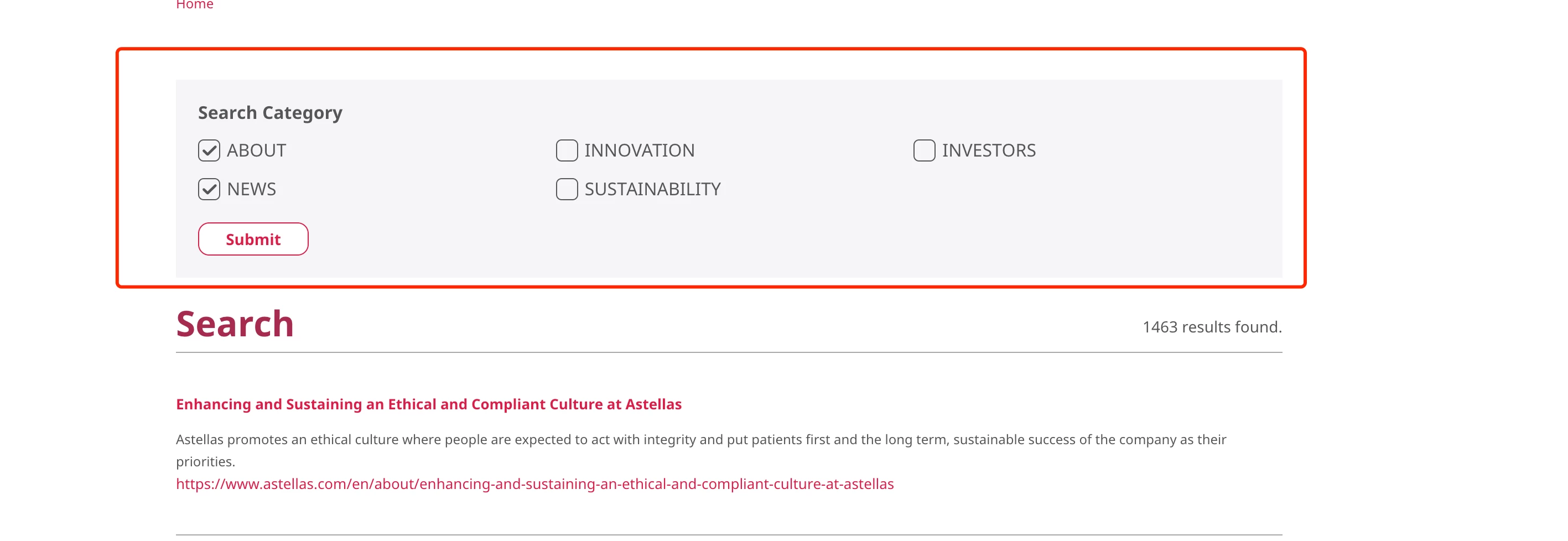Click the word "priorities." in the description
The height and width of the screenshot is (541, 1568).
pyautogui.click(x=205, y=462)
